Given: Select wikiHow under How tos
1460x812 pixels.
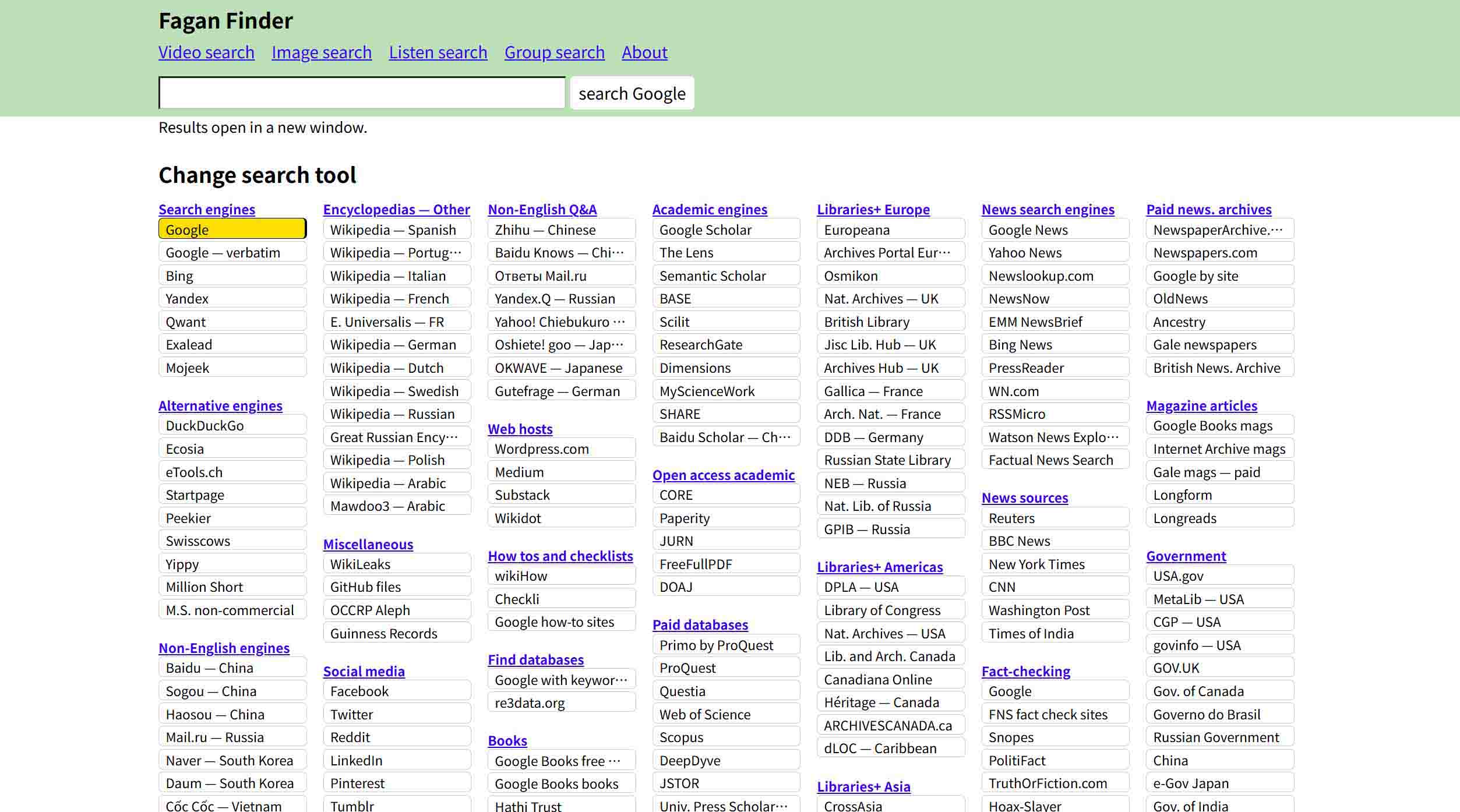Looking at the screenshot, I should [x=562, y=576].
